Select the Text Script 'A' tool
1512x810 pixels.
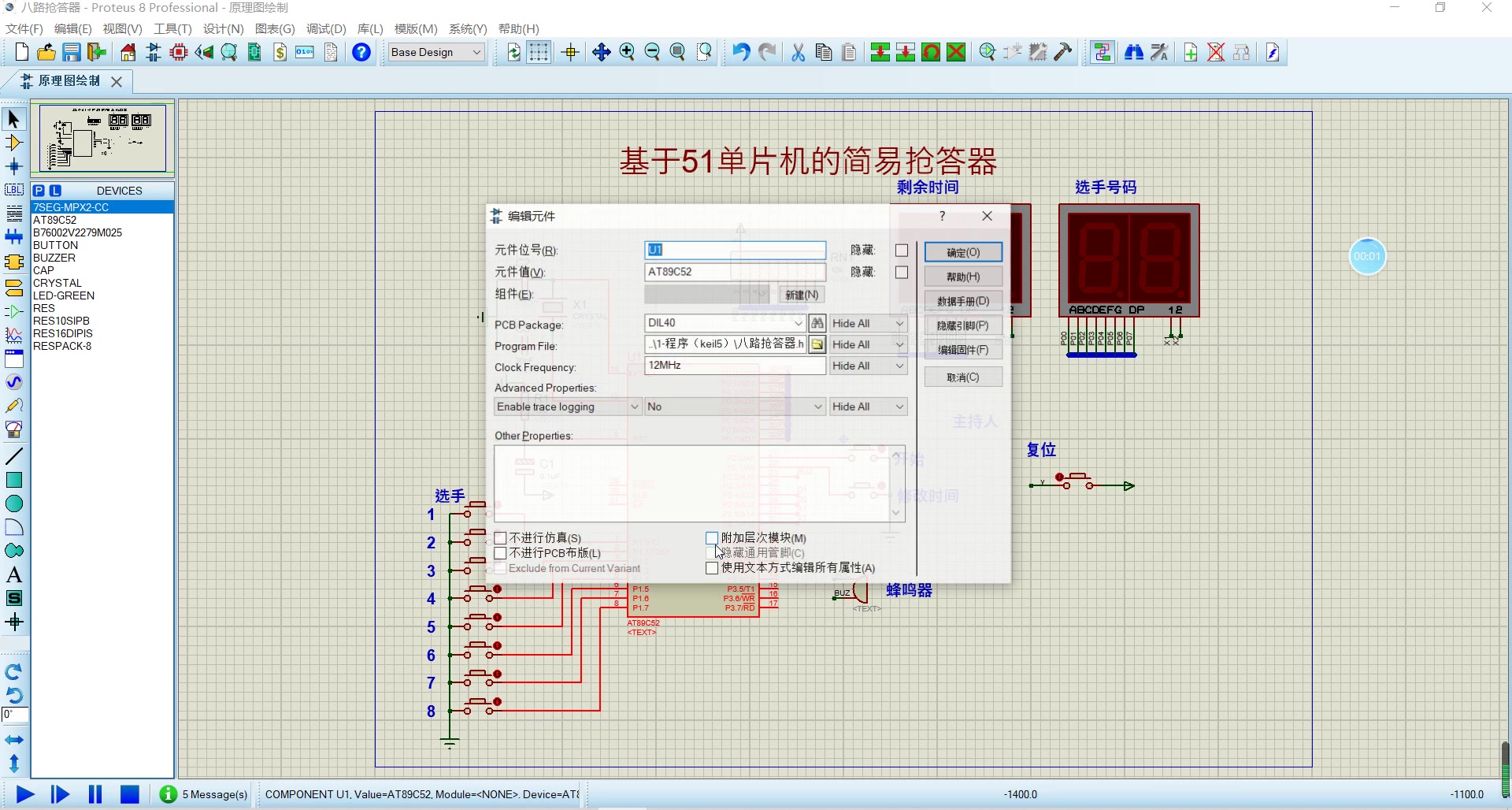point(14,575)
